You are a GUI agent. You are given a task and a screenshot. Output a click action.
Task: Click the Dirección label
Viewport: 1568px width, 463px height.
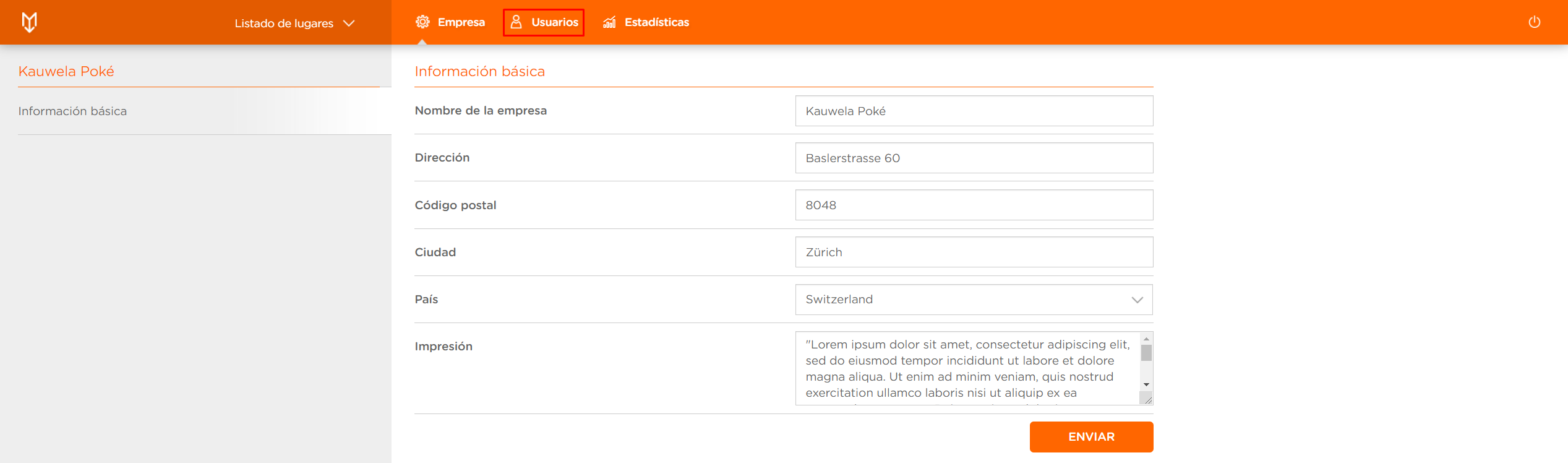(x=442, y=158)
